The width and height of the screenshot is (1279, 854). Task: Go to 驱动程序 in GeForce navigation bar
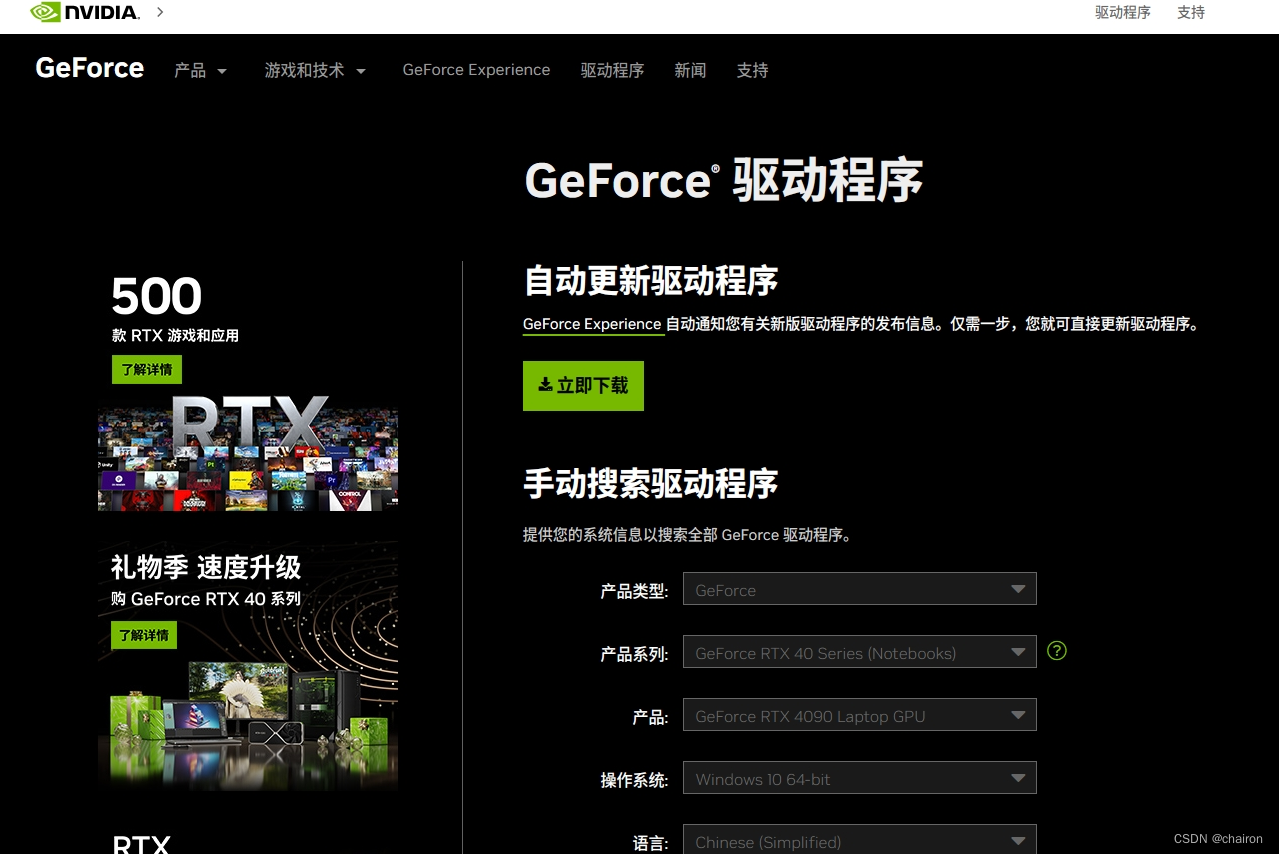612,70
